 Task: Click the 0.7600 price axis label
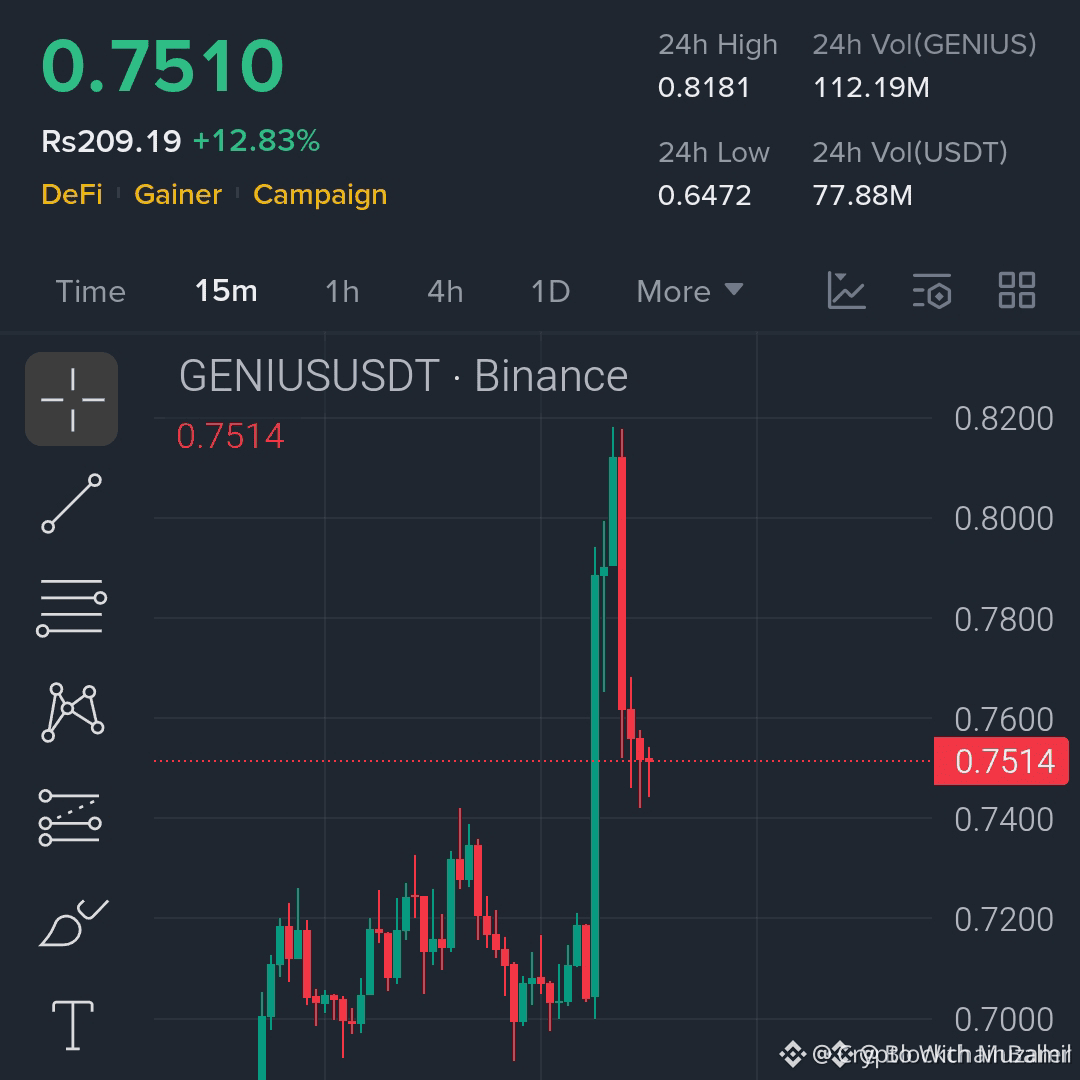1004,719
